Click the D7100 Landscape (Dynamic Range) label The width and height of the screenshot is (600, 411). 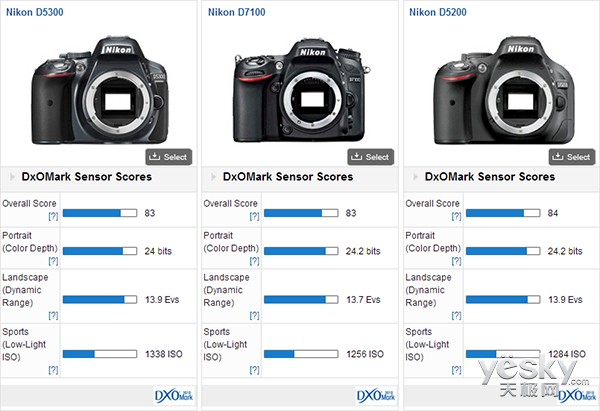pyautogui.click(x=226, y=290)
